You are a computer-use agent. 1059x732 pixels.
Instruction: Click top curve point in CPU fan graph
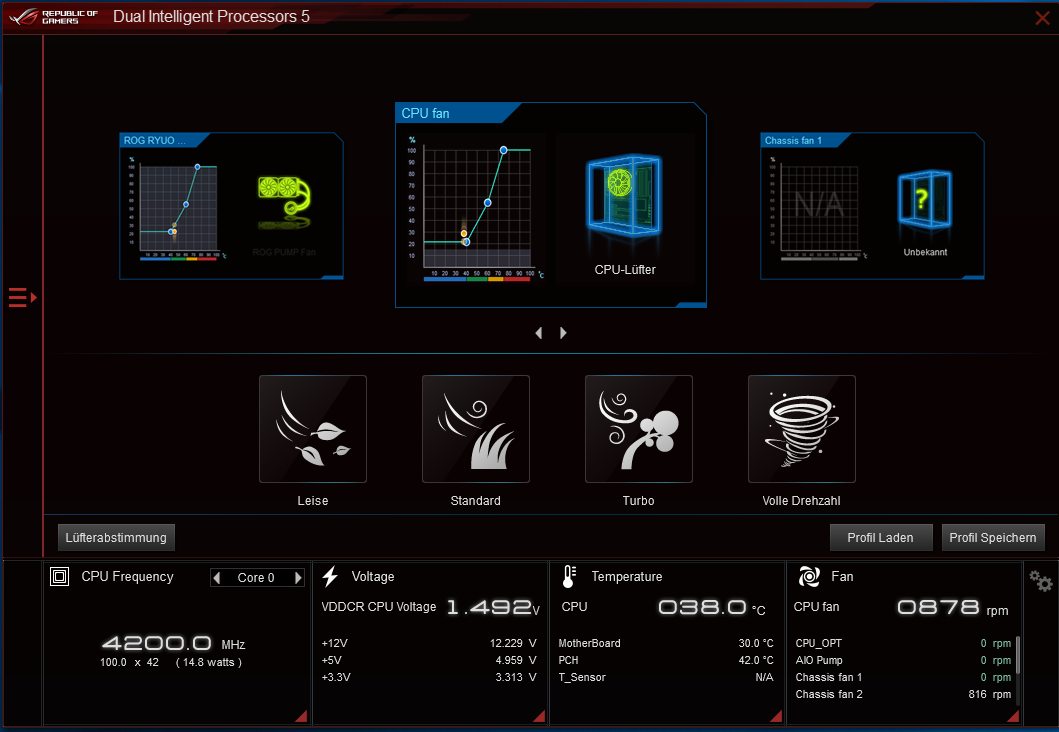pyautogui.click(x=503, y=150)
